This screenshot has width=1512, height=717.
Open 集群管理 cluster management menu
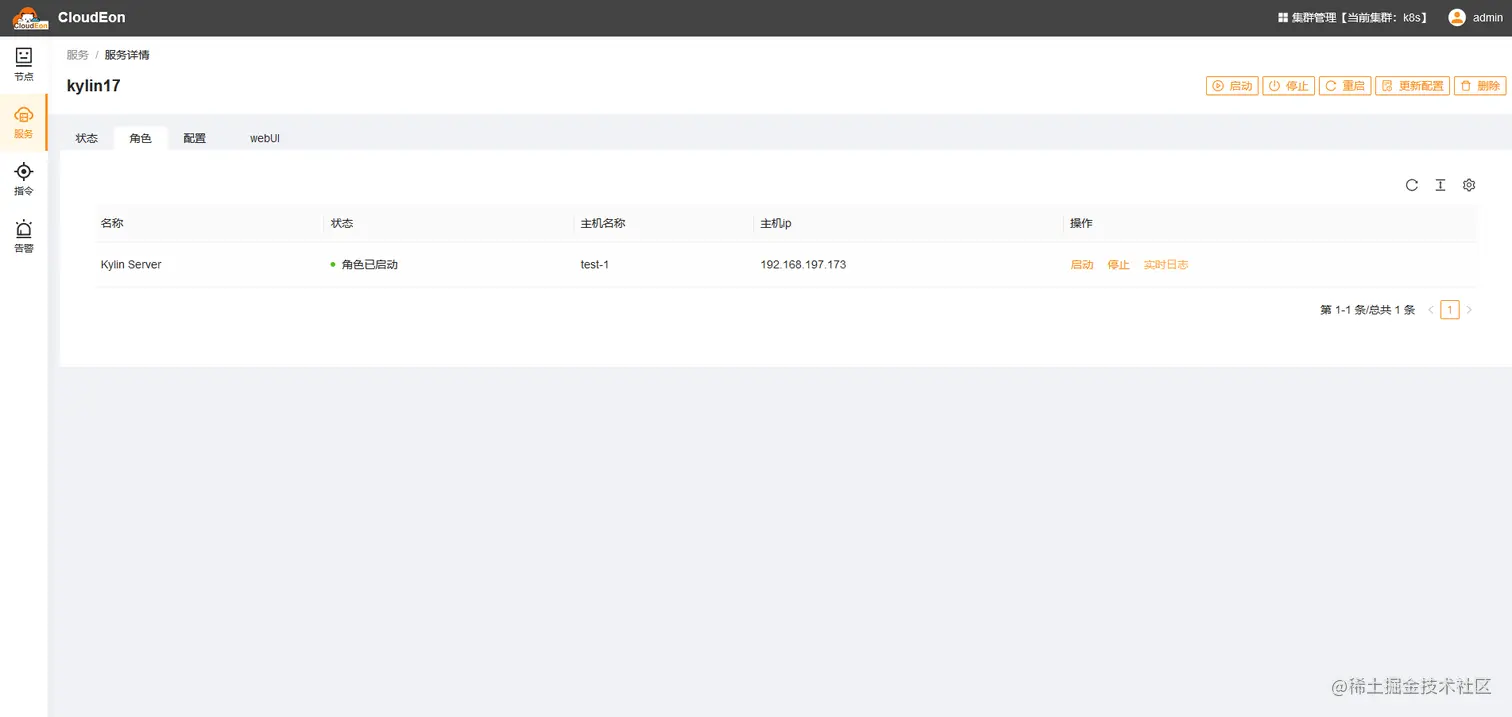1352,18
